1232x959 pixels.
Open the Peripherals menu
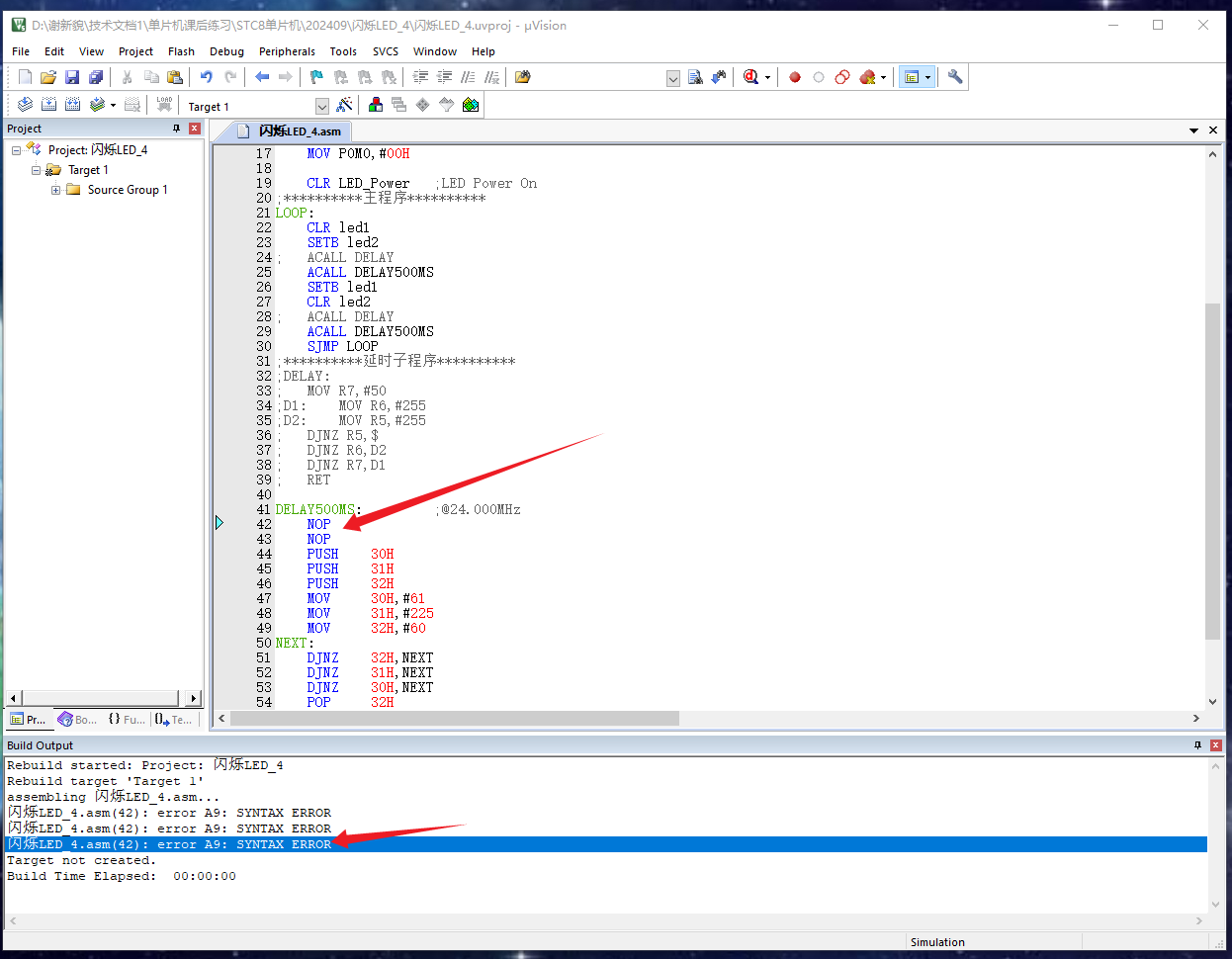pos(287,51)
